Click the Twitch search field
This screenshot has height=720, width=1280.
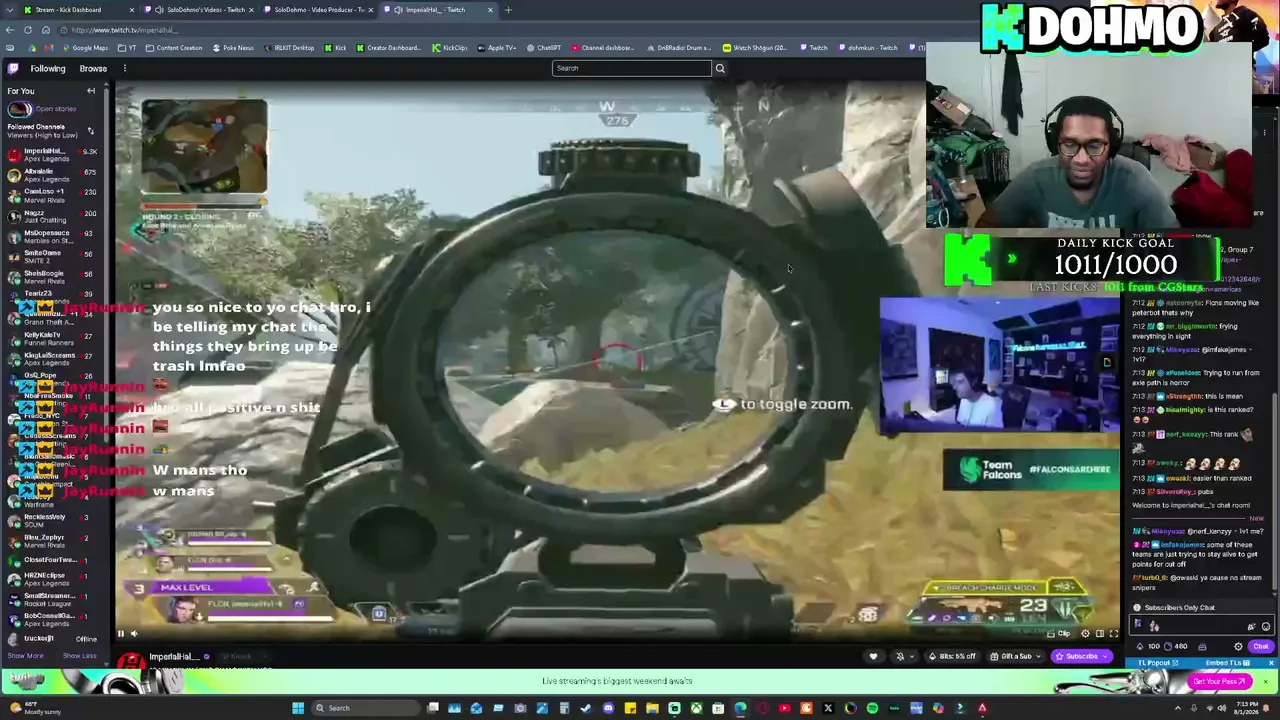click(x=631, y=68)
